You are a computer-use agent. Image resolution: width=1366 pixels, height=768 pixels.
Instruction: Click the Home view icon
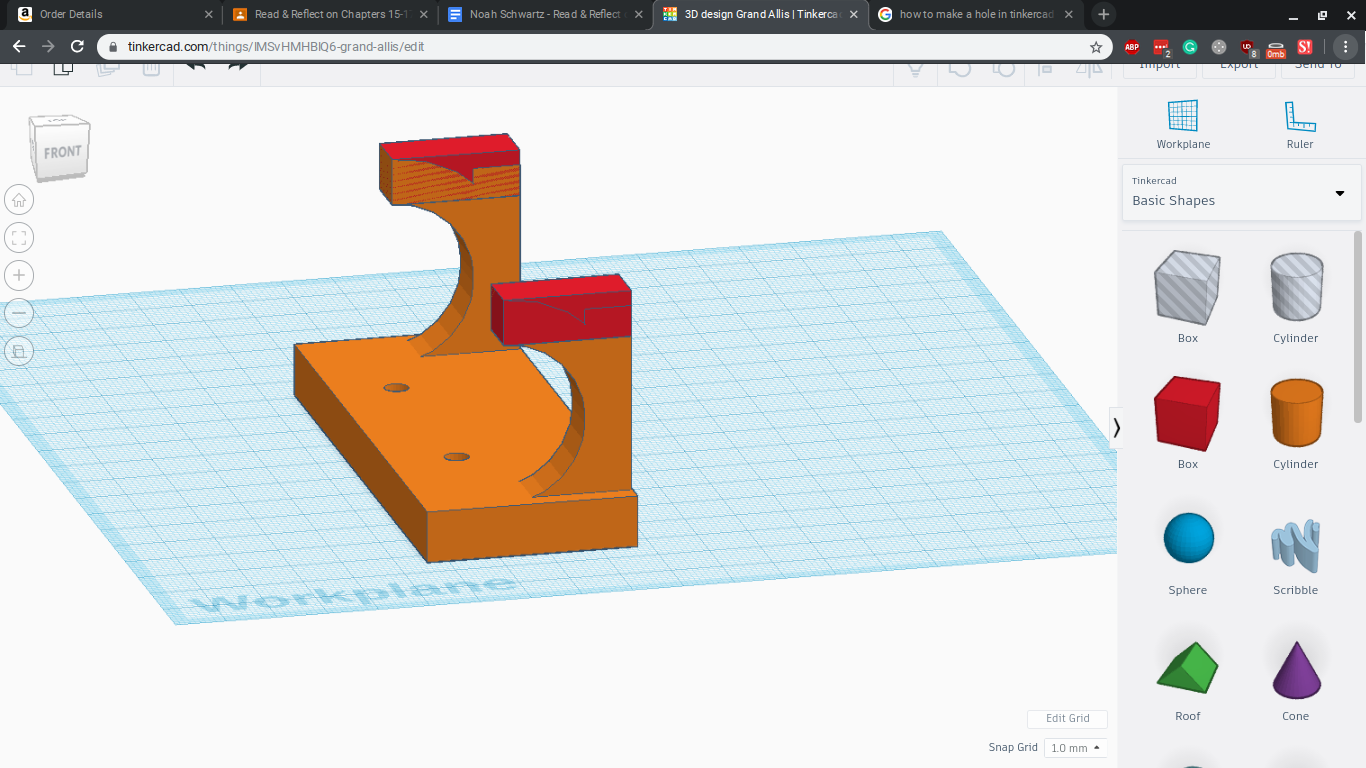pyautogui.click(x=19, y=199)
